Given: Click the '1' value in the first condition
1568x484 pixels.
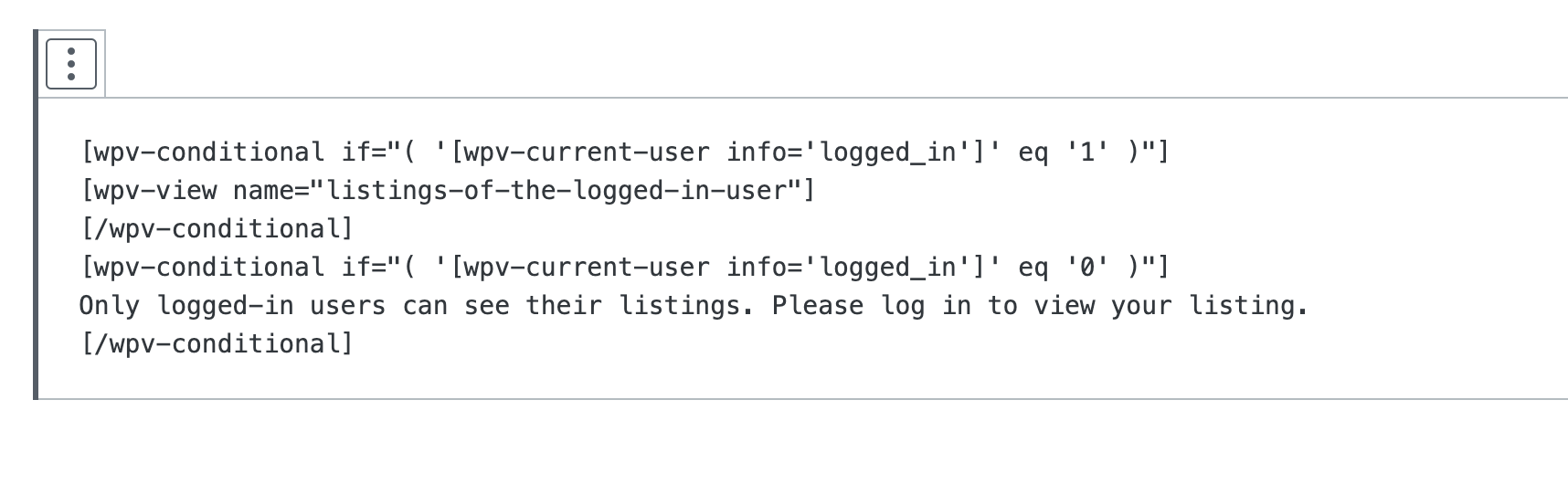Looking at the screenshot, I should [1087, 152].
